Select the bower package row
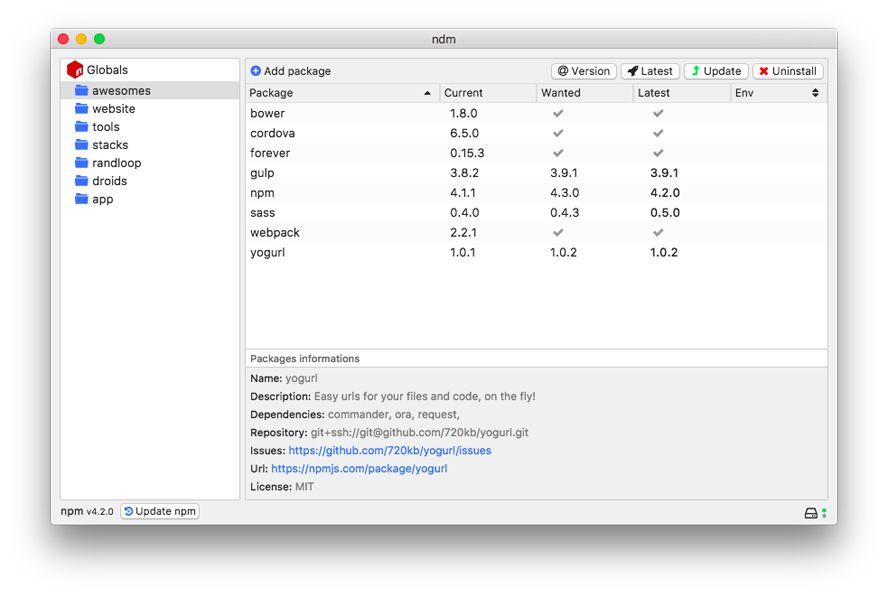The image size is (888, 597). point(536,113)
